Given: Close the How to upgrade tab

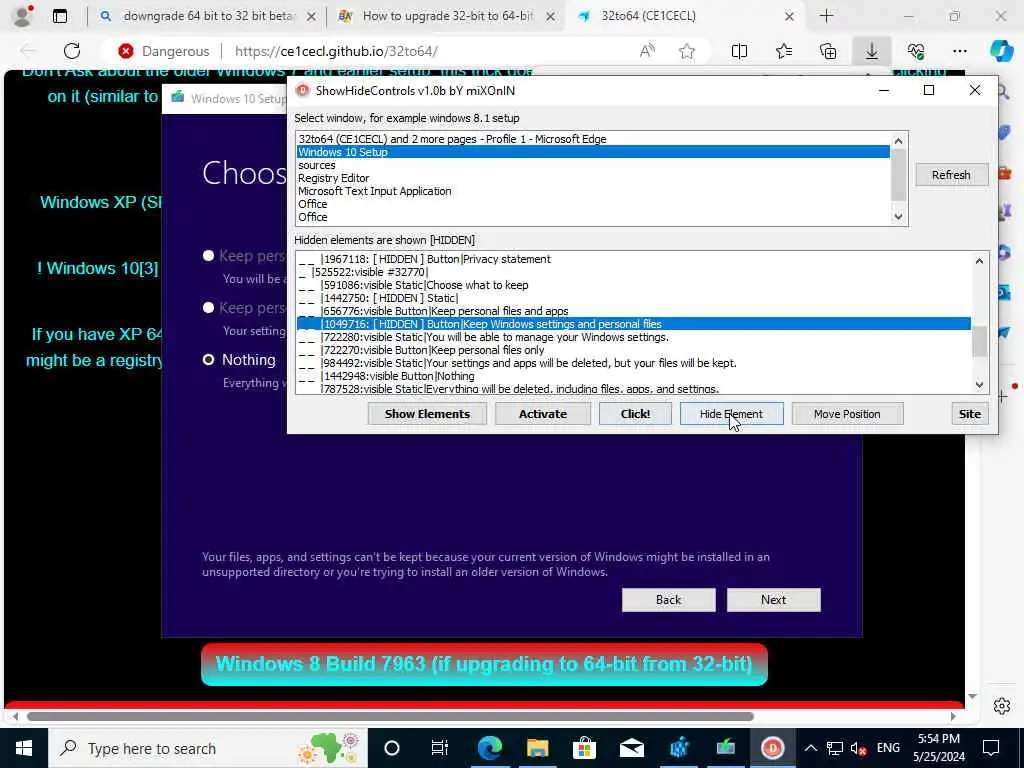Looking at the screenshot, I should (551, 16).
